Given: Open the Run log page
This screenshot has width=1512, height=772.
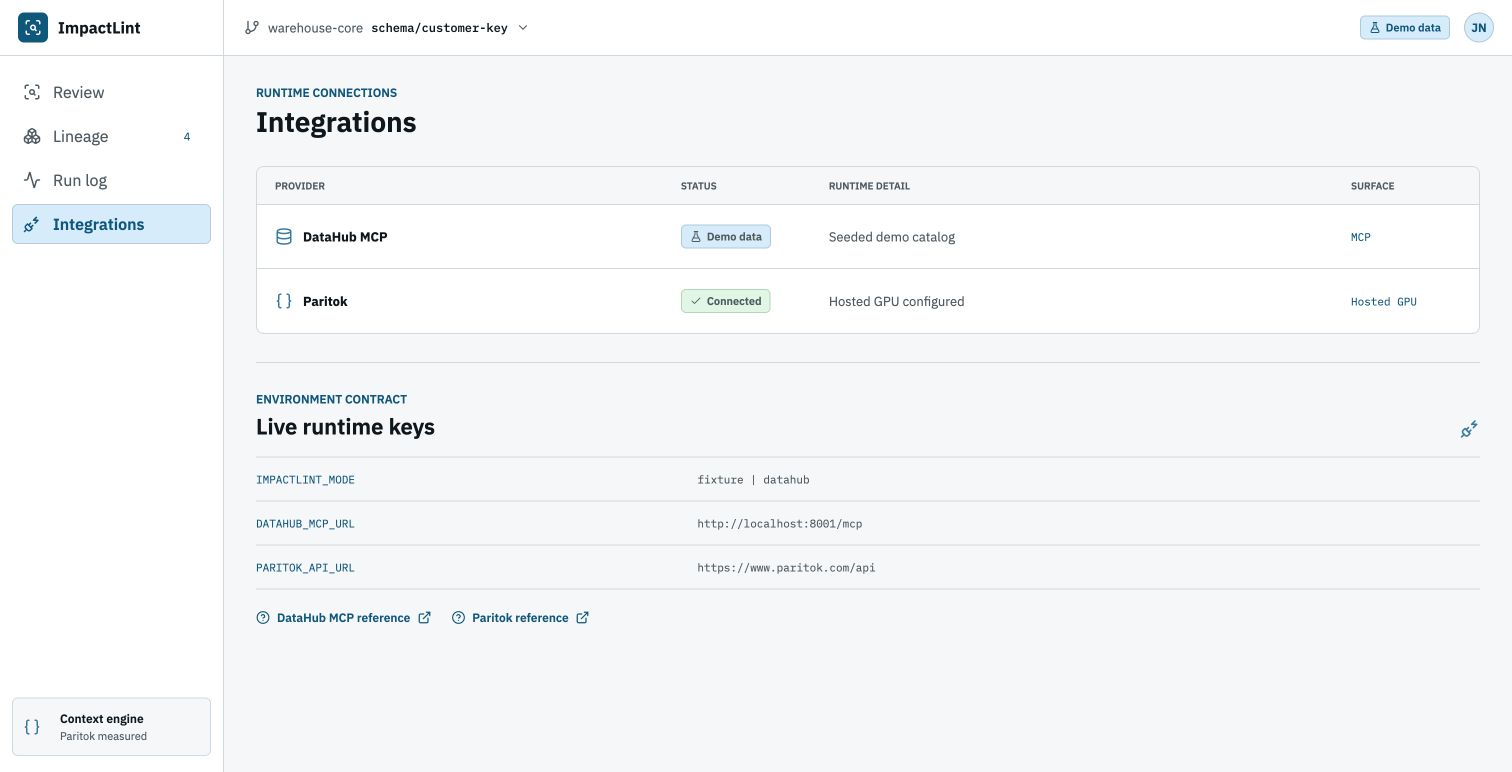Looking at the screenshot, I should 111,180.
